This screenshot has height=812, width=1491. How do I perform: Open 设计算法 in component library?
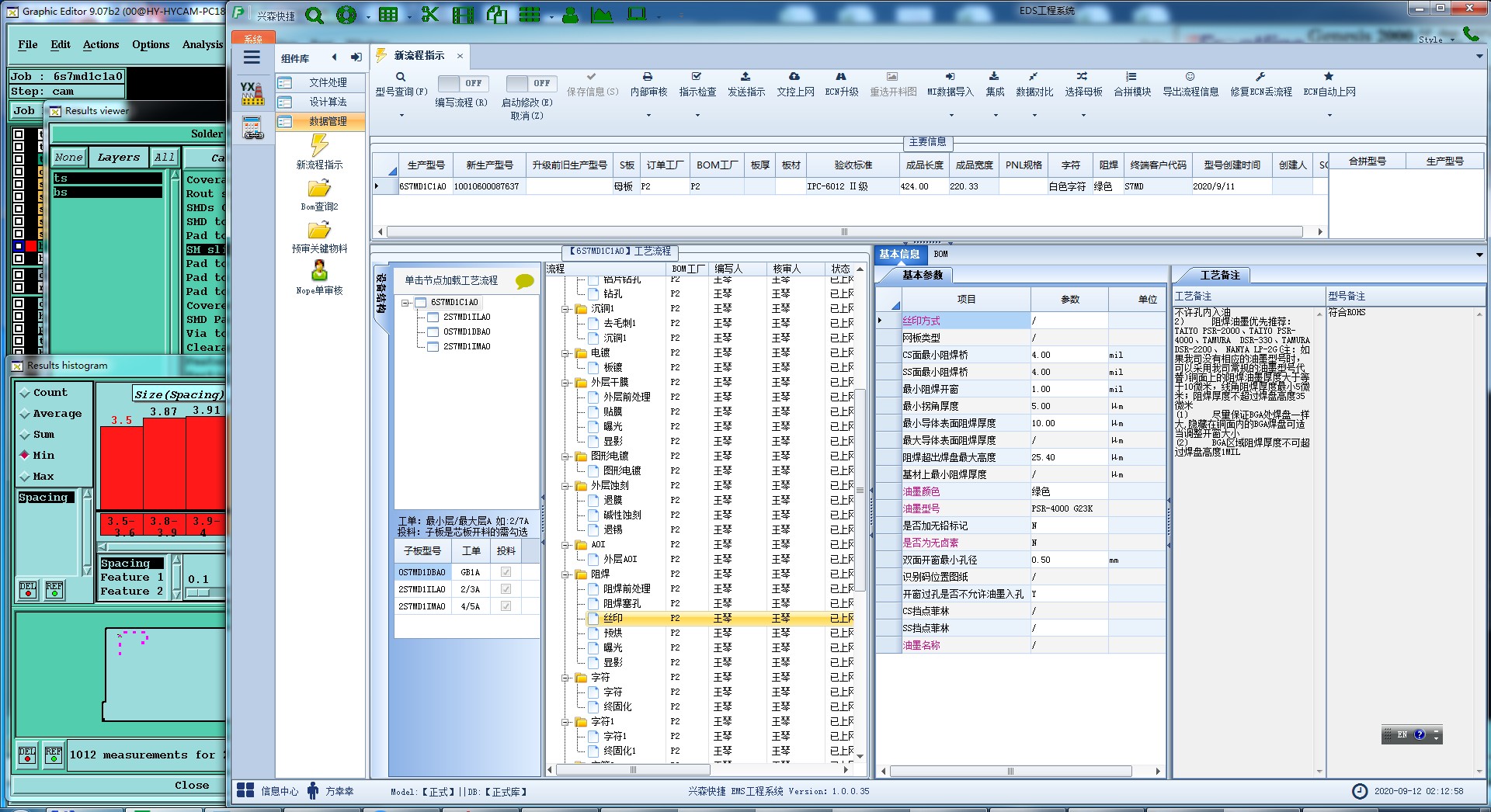pyautogui.click(x=321, y=102)
